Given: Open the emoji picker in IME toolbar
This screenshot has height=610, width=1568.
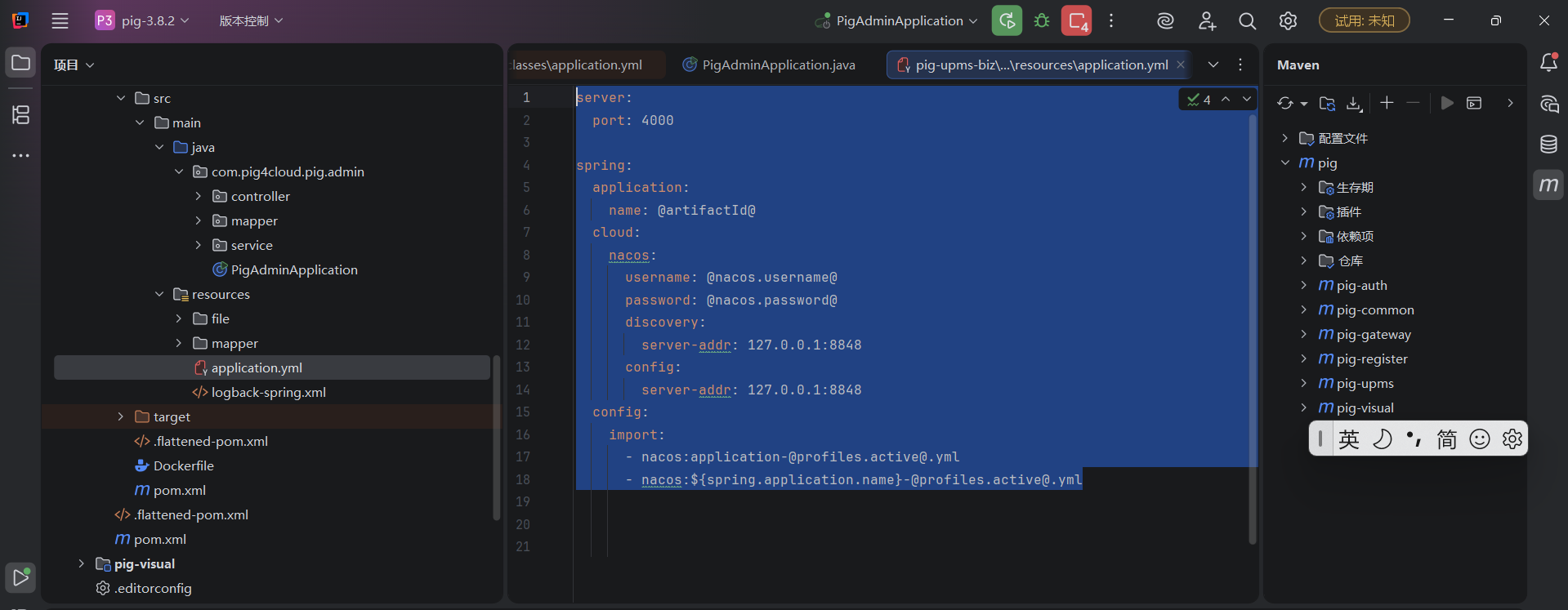Looking at the screenshot, I should [x=1480, y=439].
